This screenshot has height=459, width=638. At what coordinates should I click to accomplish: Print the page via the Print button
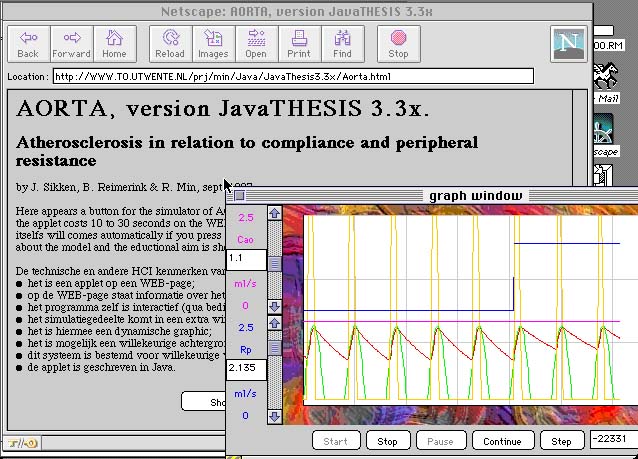(x=299, y=44)
